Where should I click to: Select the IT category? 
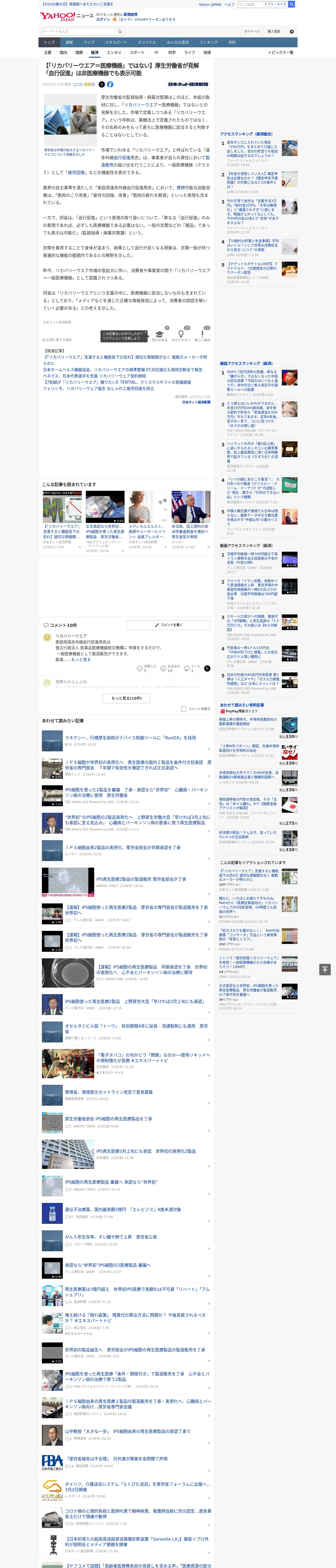[156, 52]
